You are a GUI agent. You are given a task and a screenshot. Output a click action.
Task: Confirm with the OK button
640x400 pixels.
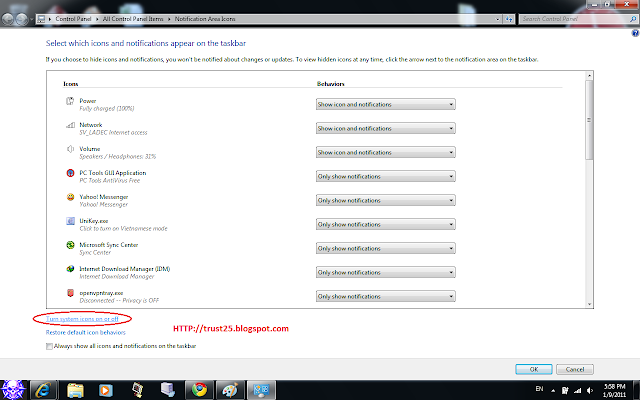point(534,369)
